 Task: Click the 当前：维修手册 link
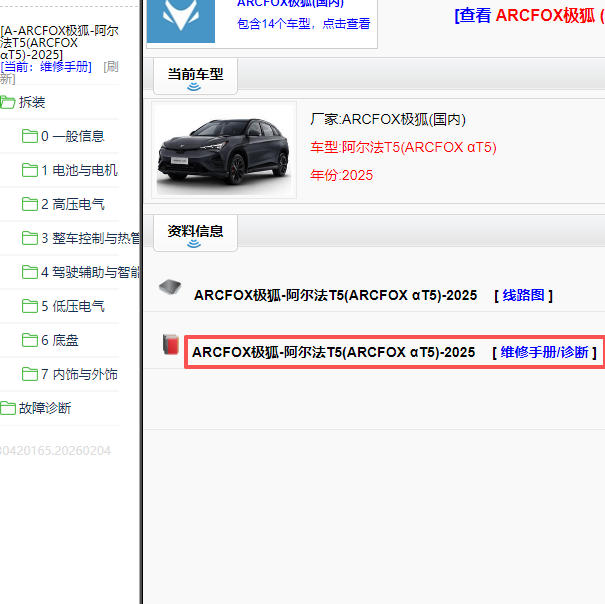(46, 66)
